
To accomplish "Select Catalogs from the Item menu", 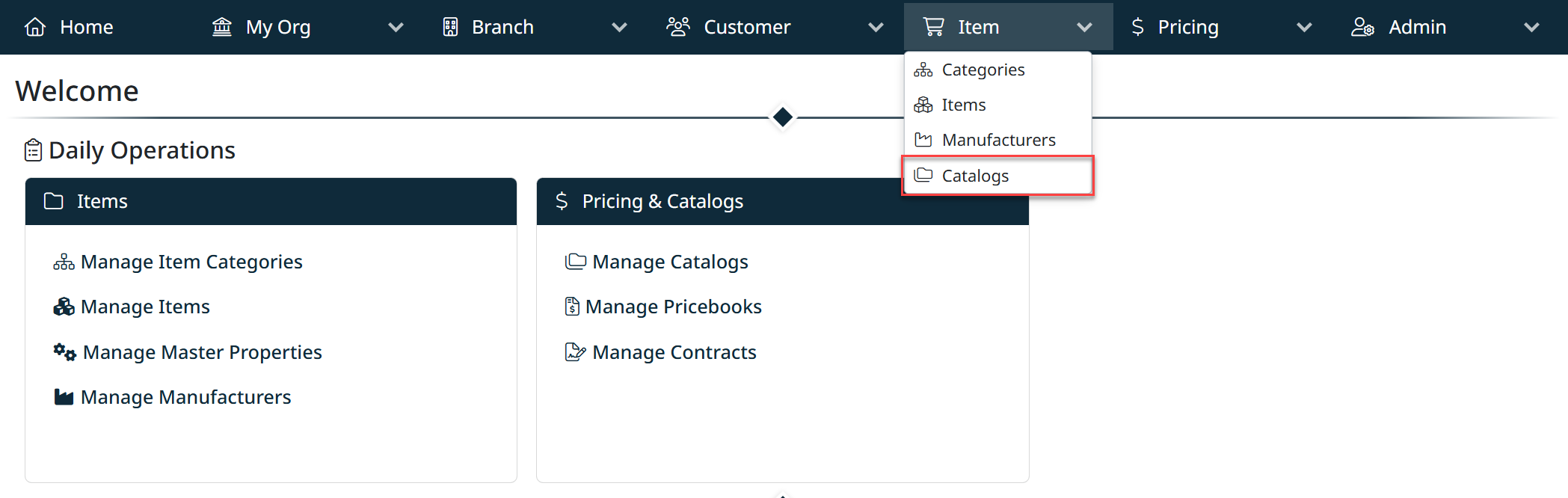I will (975, 176).
